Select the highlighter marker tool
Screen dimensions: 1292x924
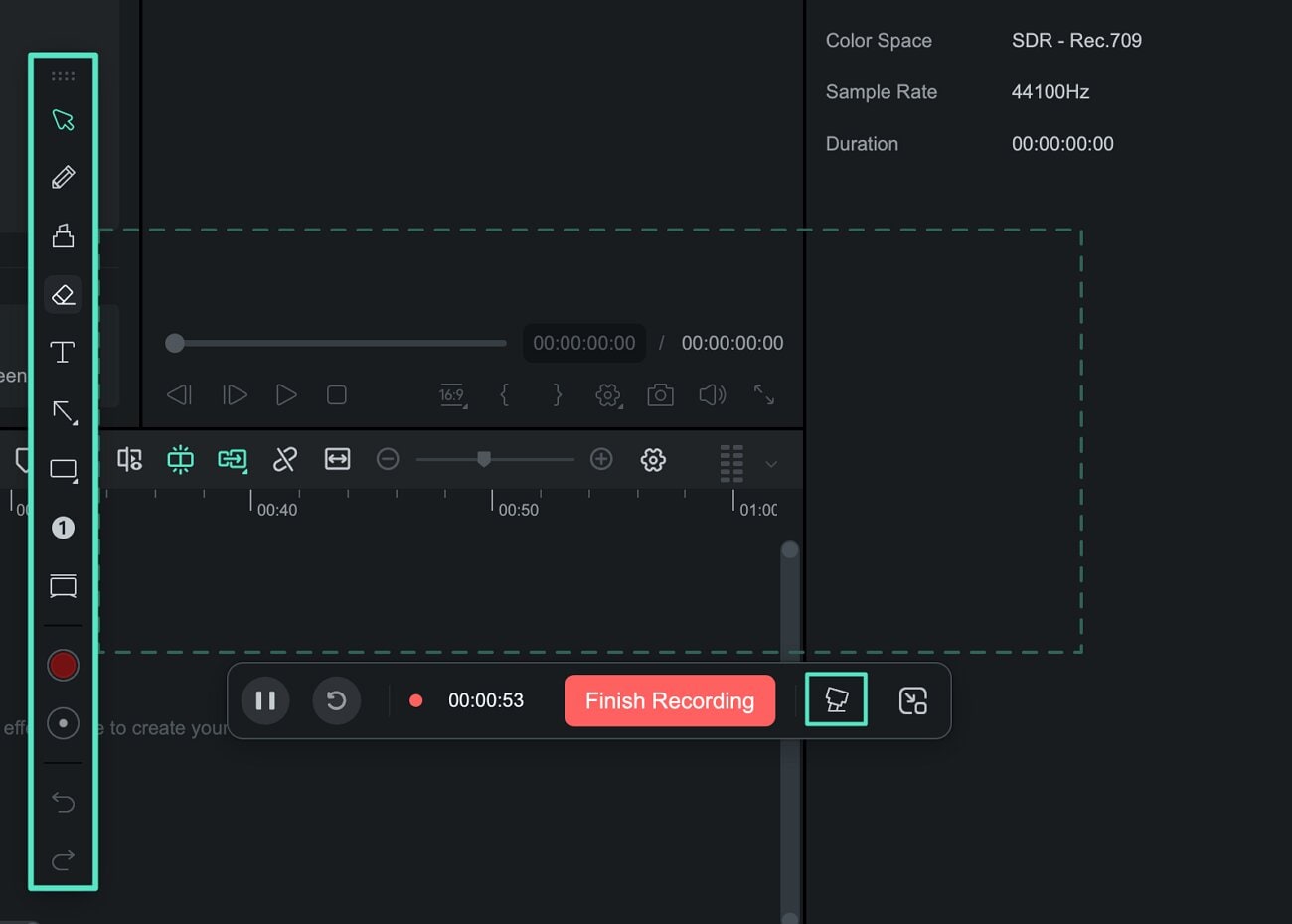pos(63,235)
